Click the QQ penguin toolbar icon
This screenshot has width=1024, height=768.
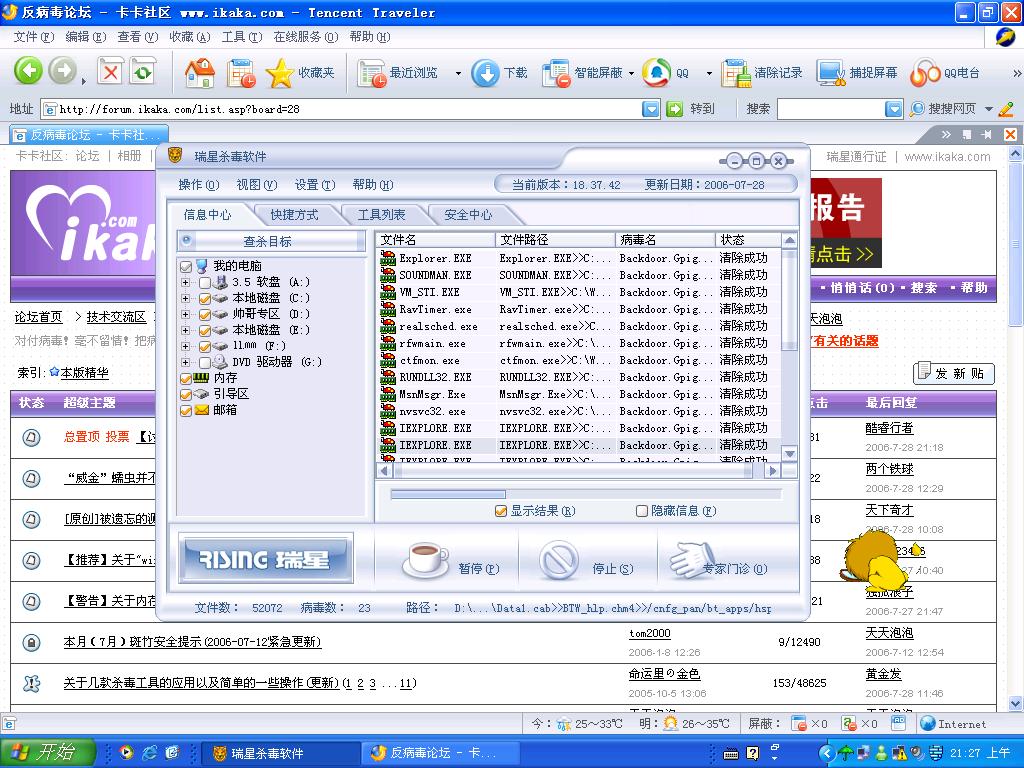[x=656, y=72]
